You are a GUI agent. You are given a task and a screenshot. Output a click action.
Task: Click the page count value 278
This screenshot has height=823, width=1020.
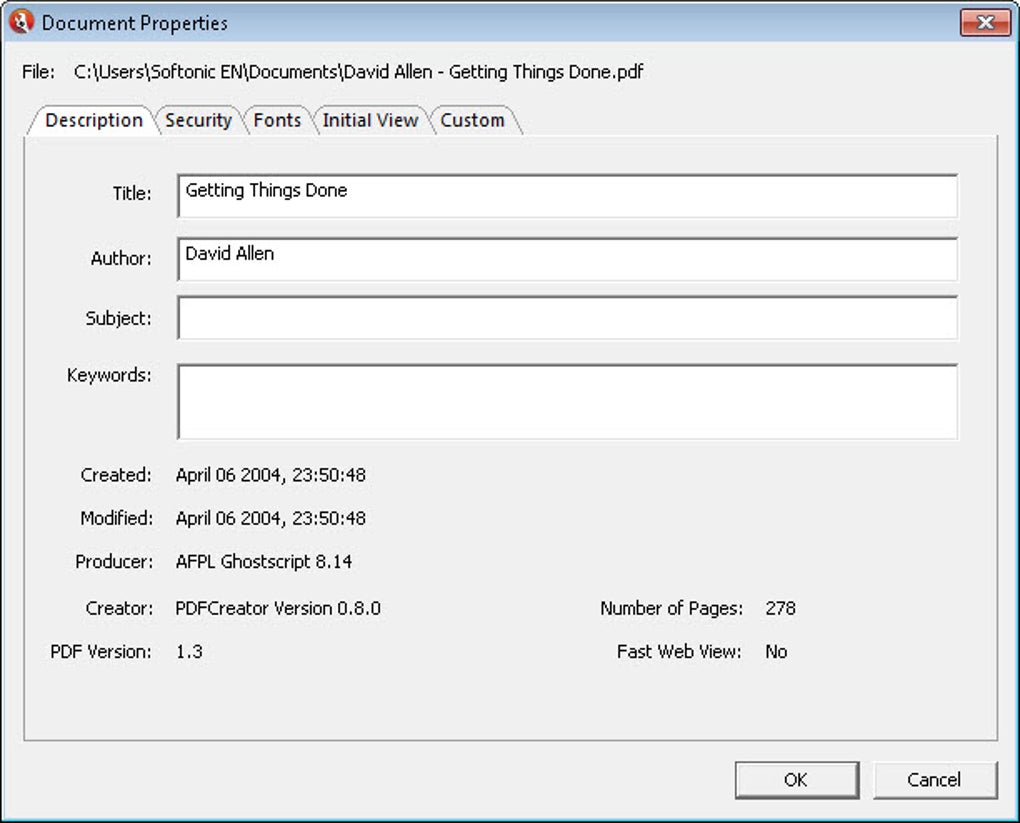click(780, 608)
